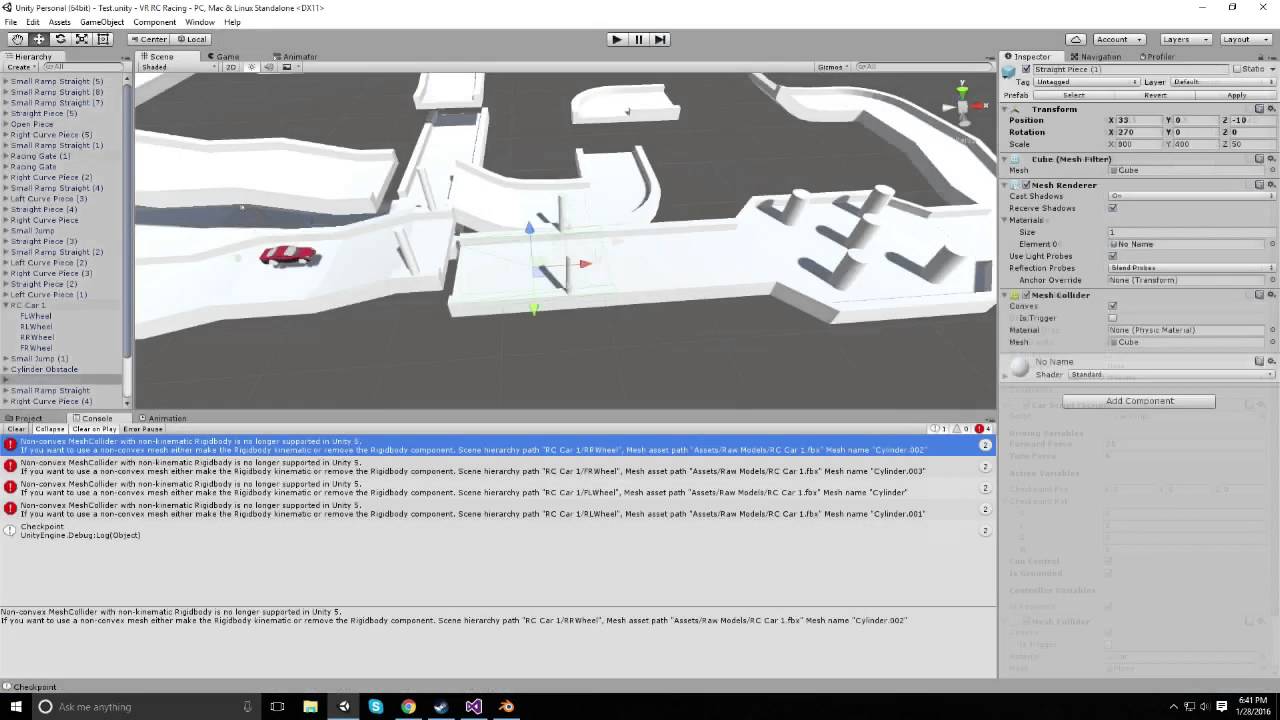Click the Prefab Apply button
Image resolution: width=1280 pixels, height=720 pixels.
click(1237, 95)
